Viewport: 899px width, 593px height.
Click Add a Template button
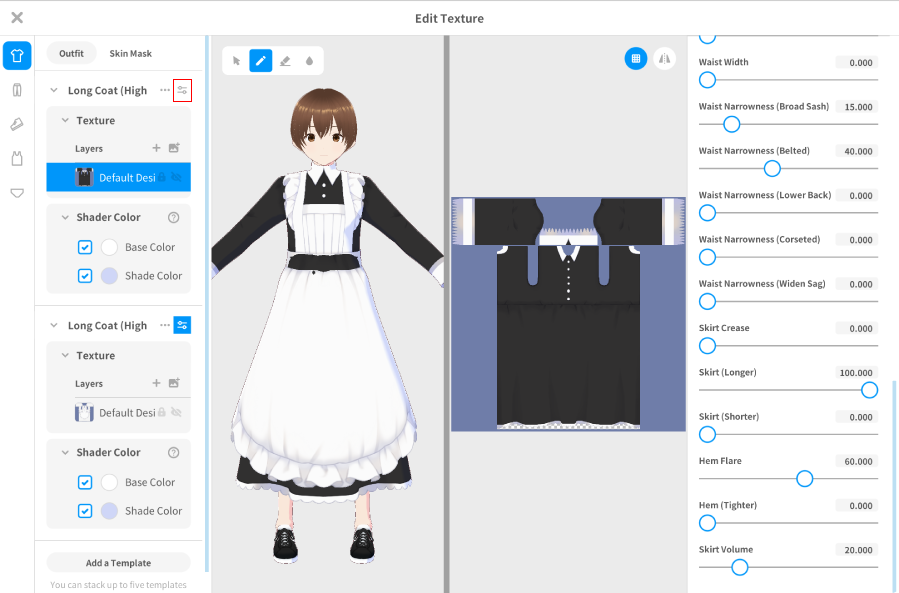(118, 563)
